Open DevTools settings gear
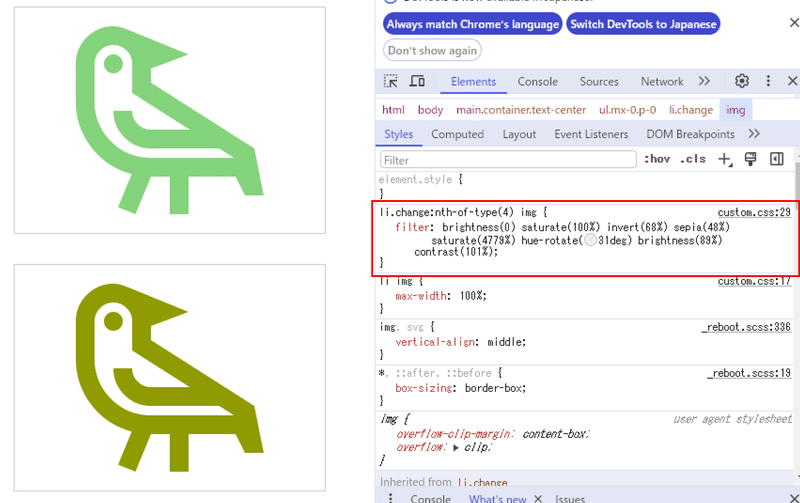The height and width of the screenshot is (503, 800). click(x=742, y=81)
